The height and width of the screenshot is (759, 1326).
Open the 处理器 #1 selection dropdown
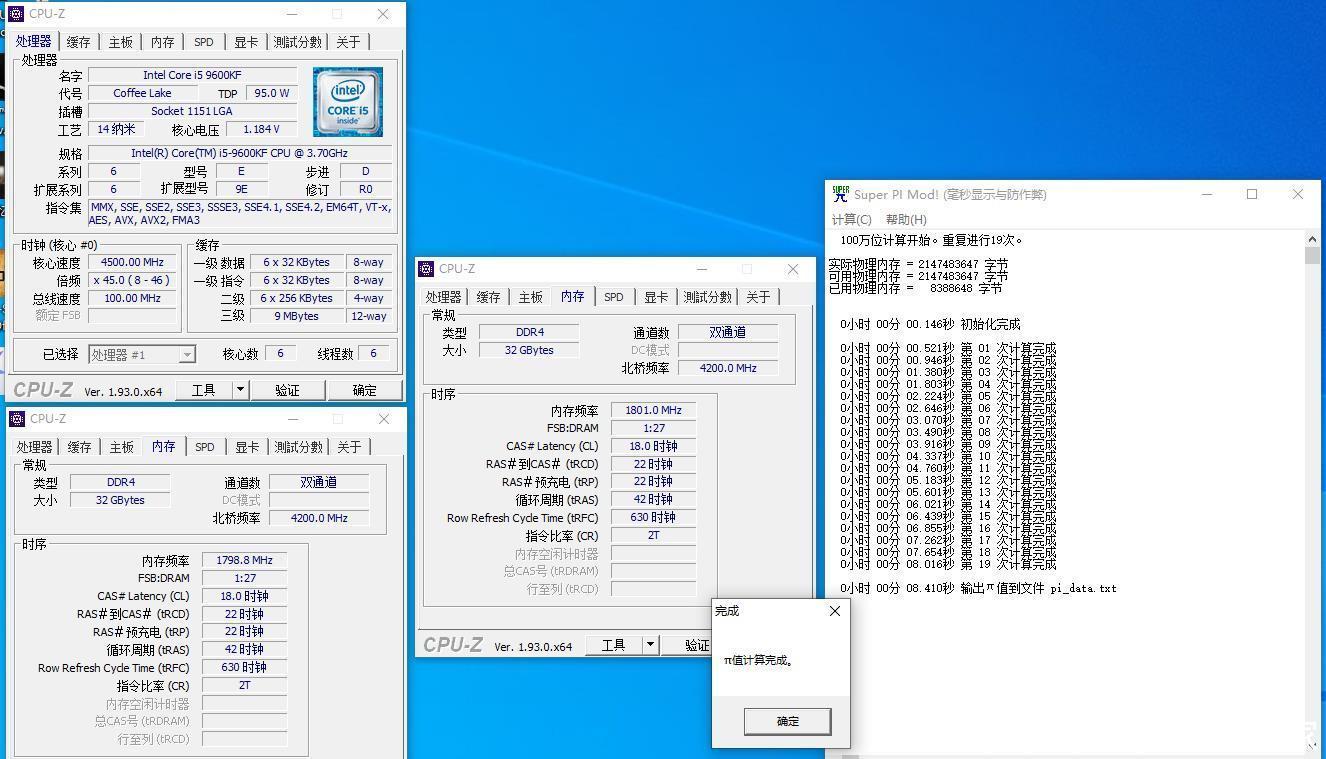click(142, 354)
